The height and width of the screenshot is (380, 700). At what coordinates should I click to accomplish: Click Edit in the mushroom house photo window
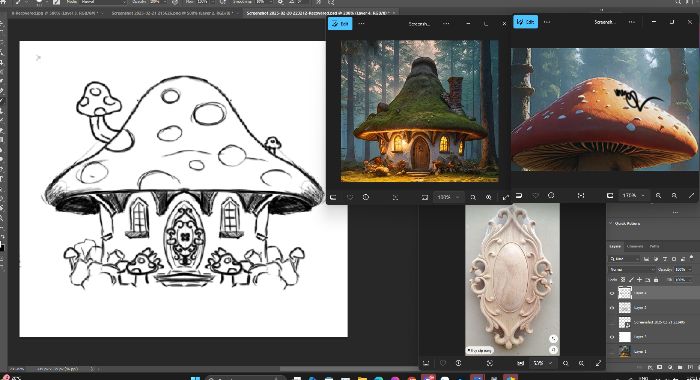point(340,24)
